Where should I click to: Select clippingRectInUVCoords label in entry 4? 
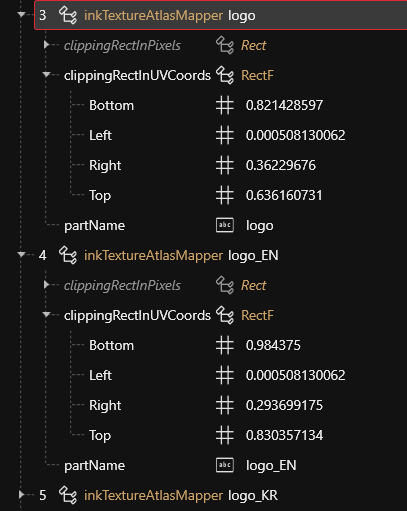pos(137,316)
